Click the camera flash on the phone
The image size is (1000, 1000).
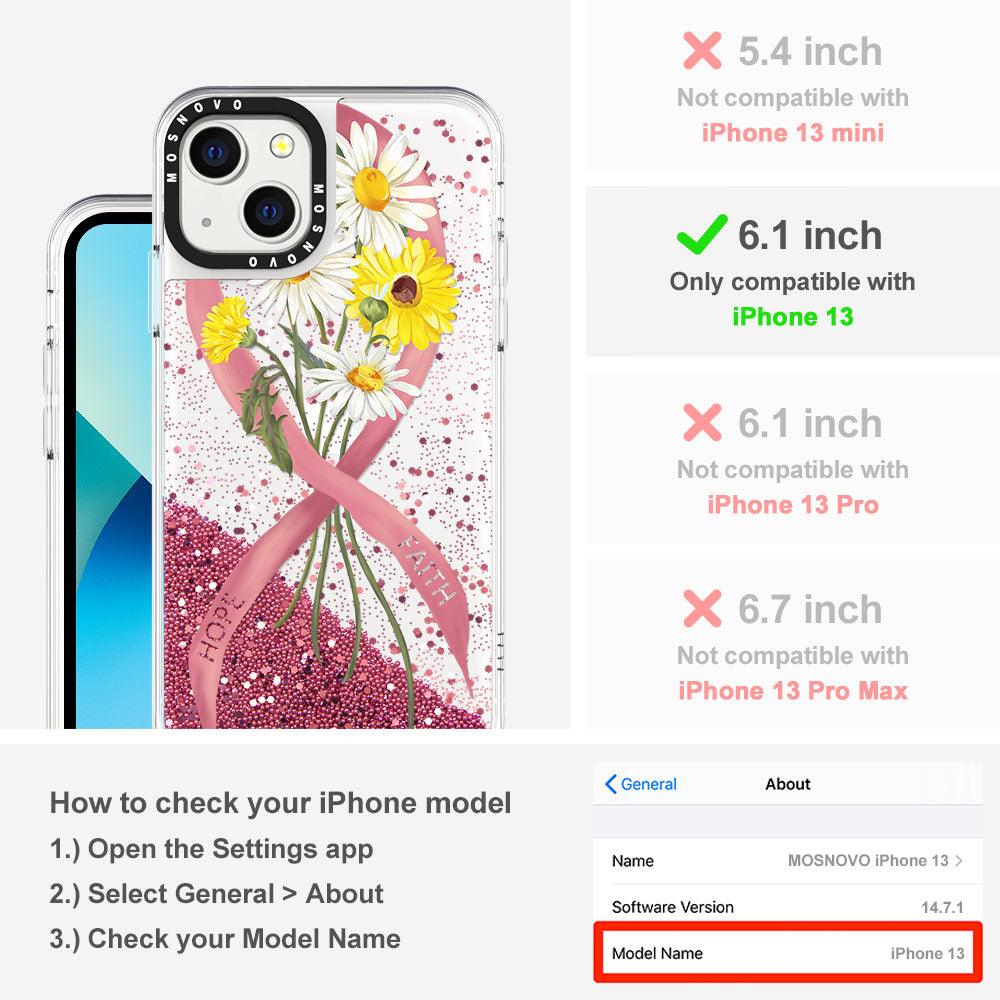(281, 146)
